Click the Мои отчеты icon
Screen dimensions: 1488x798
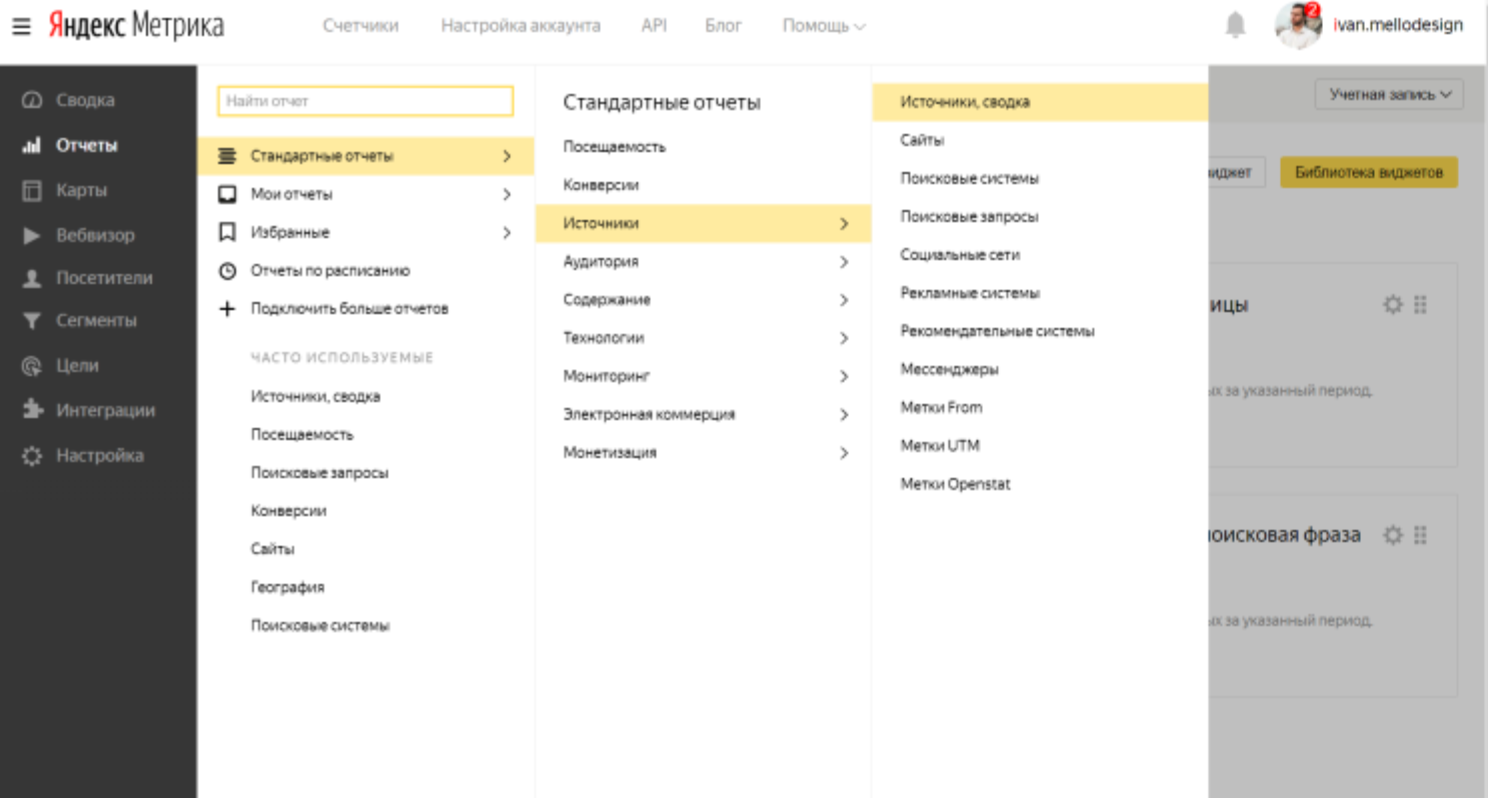click(227, 194)
